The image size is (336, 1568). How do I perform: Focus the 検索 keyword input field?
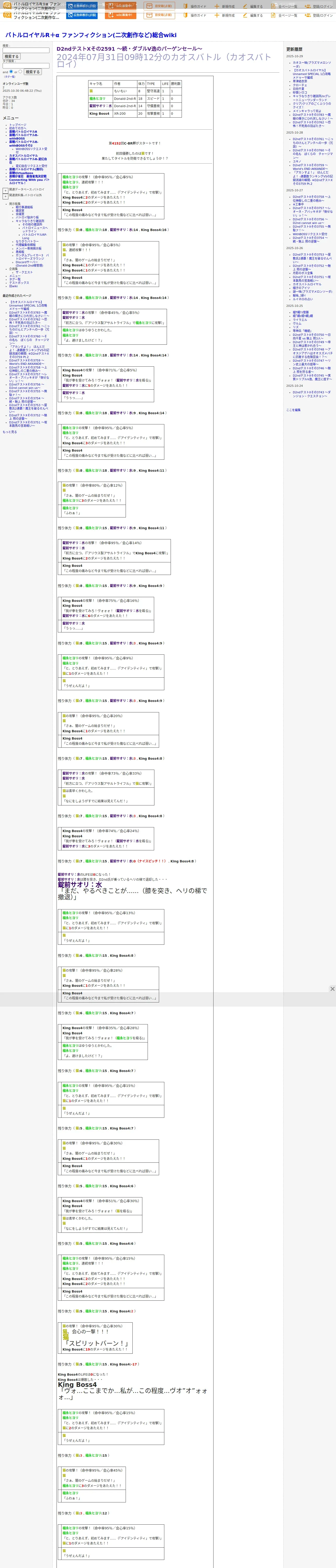tap(26, 50)
